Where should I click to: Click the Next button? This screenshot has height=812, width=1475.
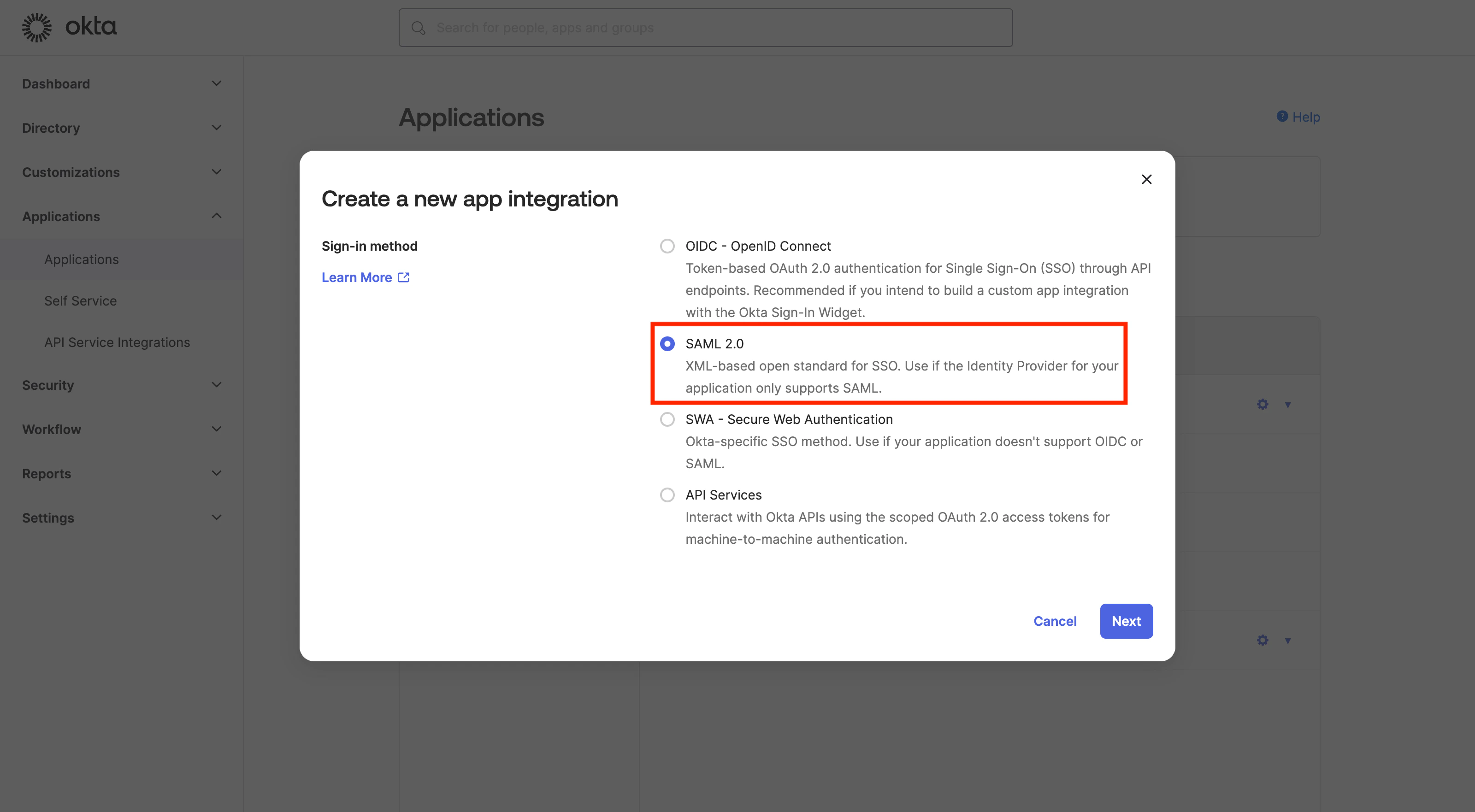click(x=1126, y=621)
